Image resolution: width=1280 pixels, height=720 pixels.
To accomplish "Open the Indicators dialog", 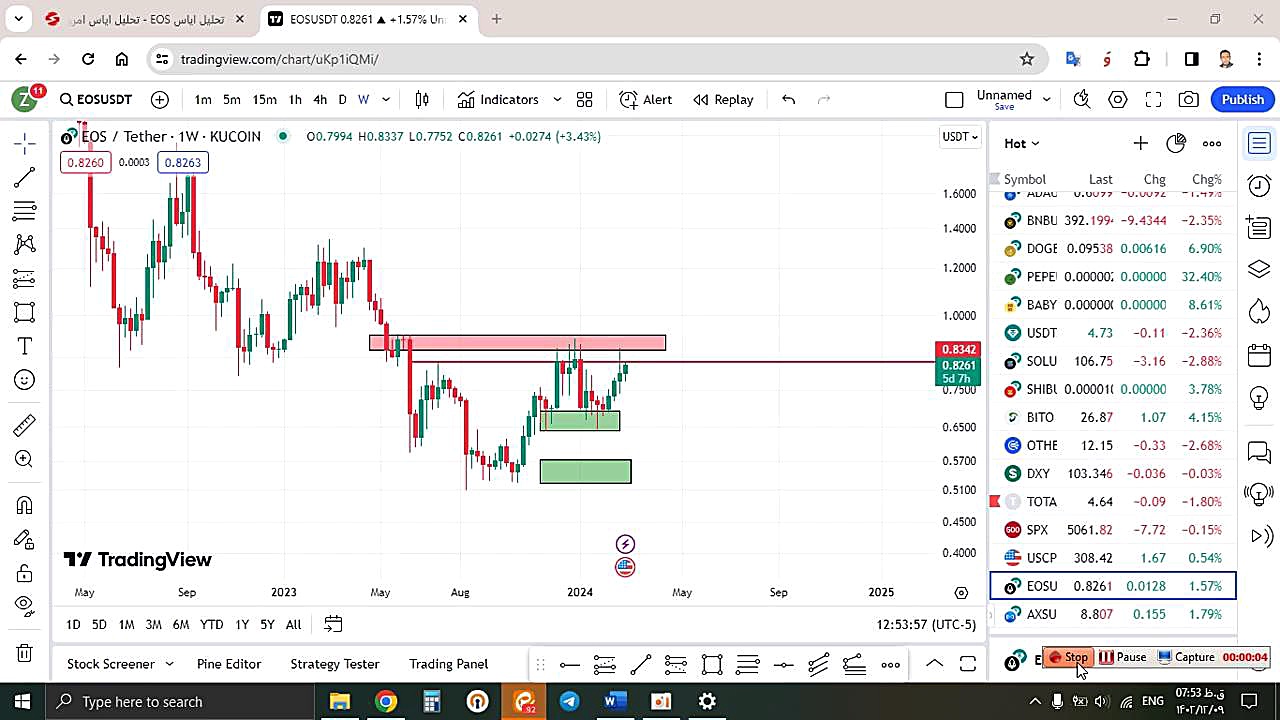I will 498,99.
